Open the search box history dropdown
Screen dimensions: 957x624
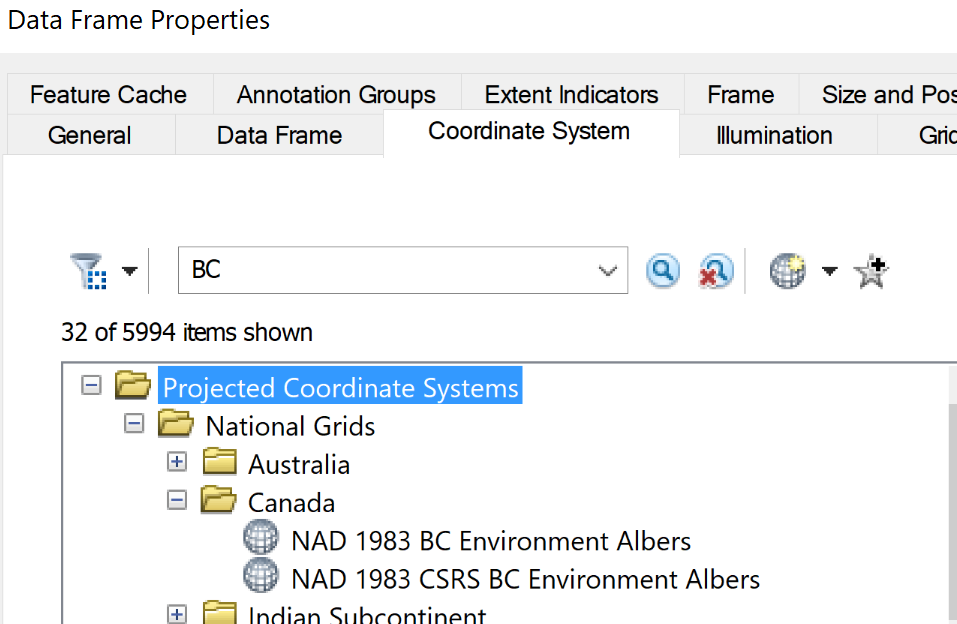(607, 271)
